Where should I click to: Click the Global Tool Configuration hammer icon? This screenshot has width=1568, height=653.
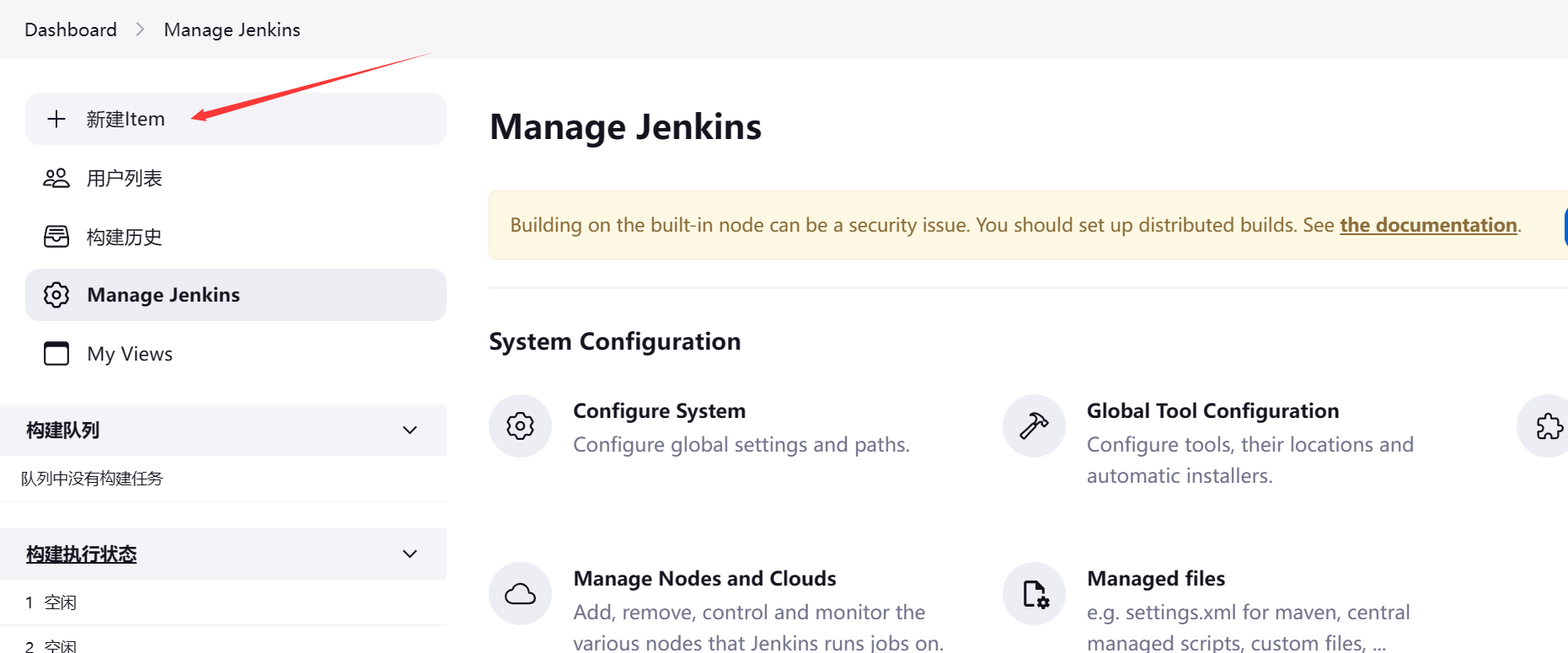click(1034, 426)
